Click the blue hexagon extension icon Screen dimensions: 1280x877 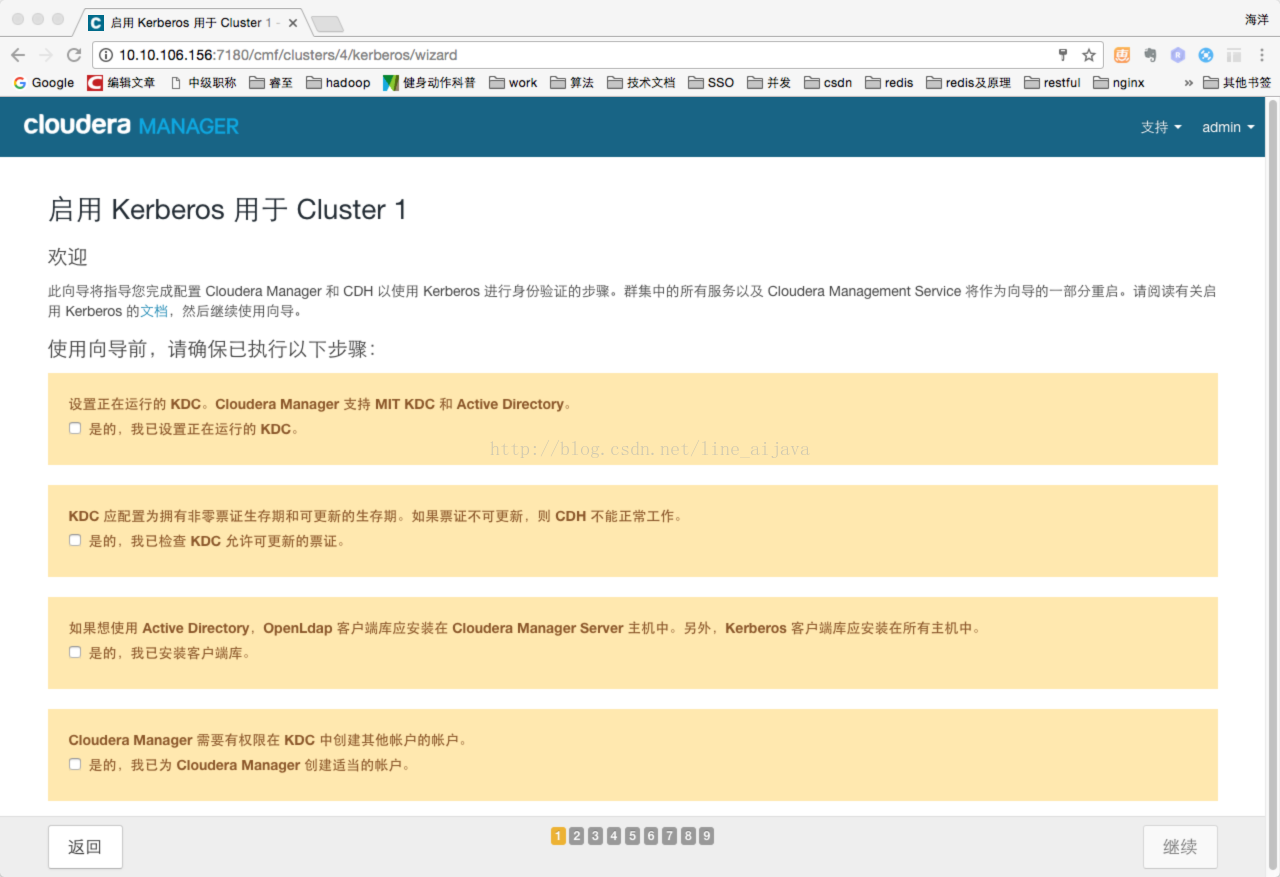(x=1178, y=55)
